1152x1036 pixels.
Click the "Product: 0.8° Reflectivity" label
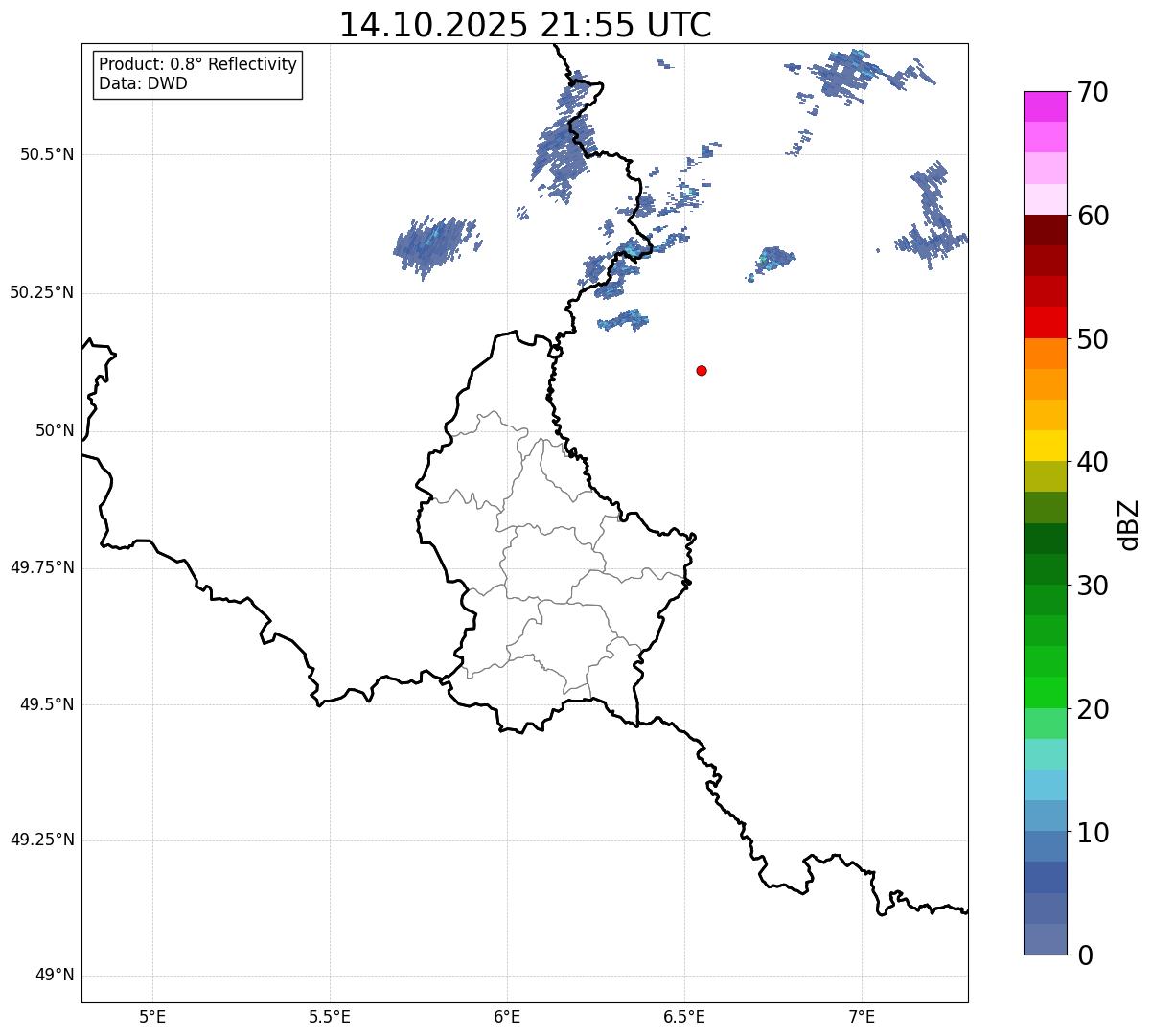198,64
